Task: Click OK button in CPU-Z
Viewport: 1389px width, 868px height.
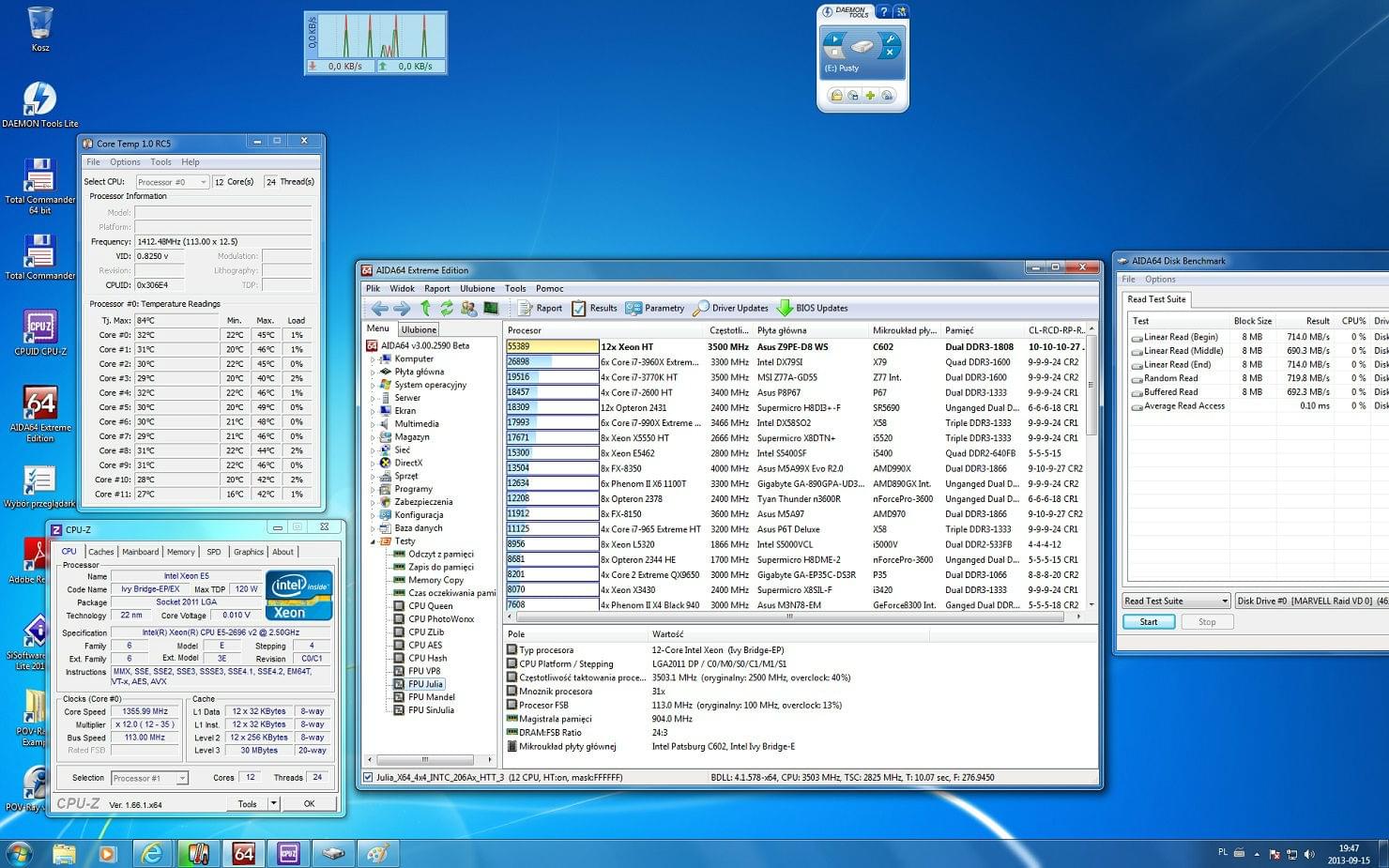Action: click(309, 803)
